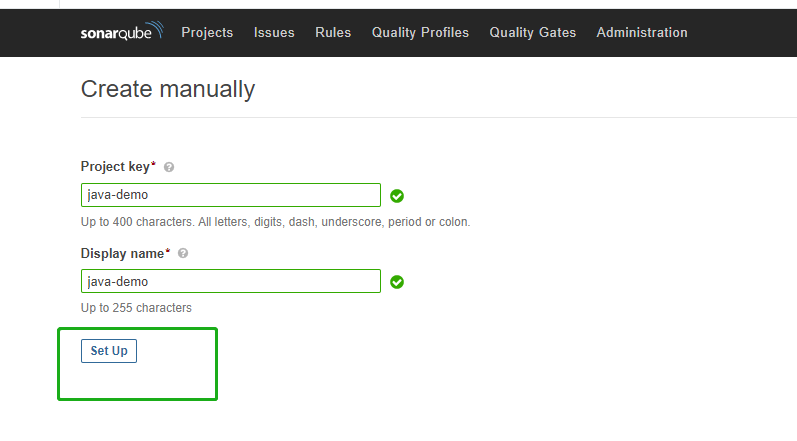The width and height of the screenshot is (797, 441).
Task: Open the Administration menu
Action: point(642,33)
